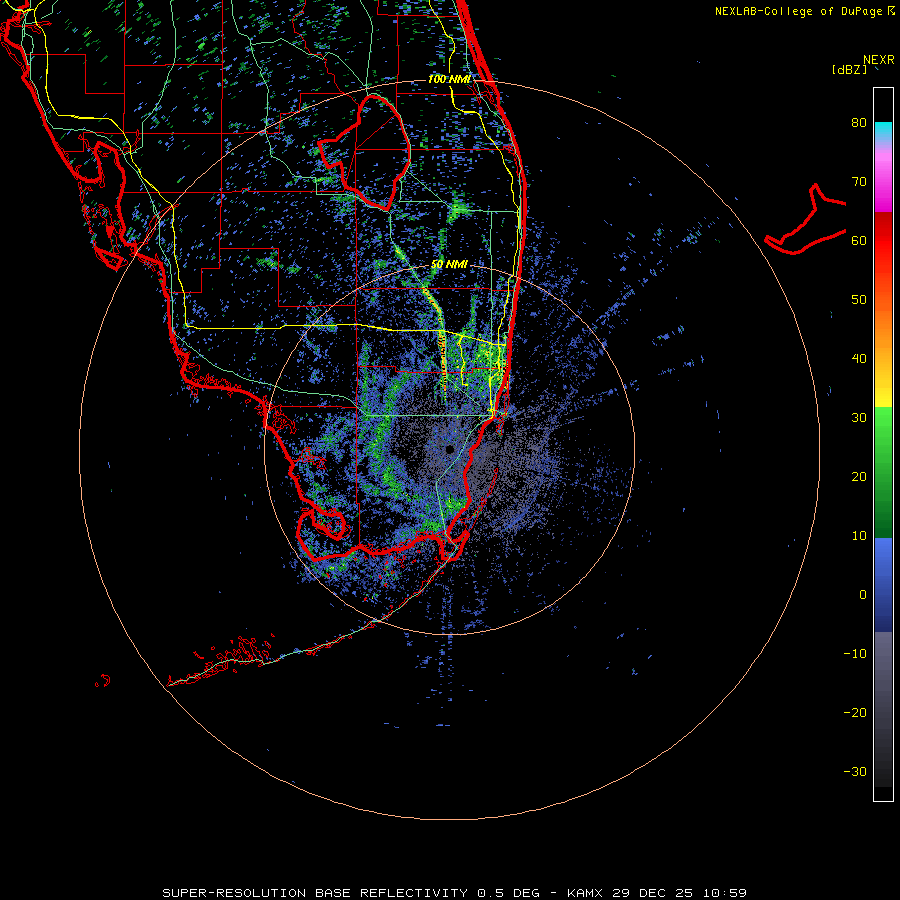Select the 10 dBZ scale value

[859, 536]
